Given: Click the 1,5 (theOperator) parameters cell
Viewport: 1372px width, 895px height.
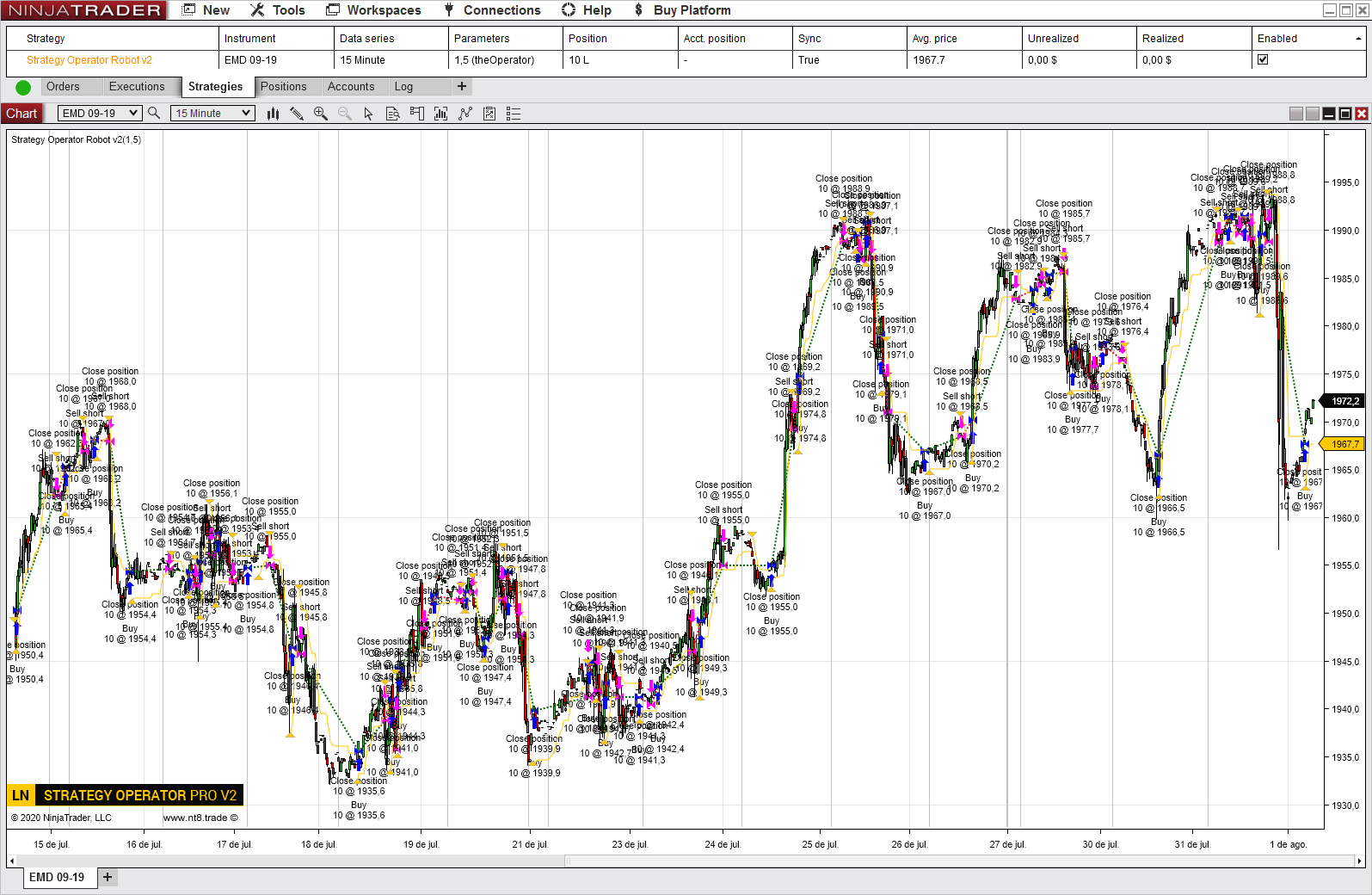Looking at the screenshot, I should [506, 60].
